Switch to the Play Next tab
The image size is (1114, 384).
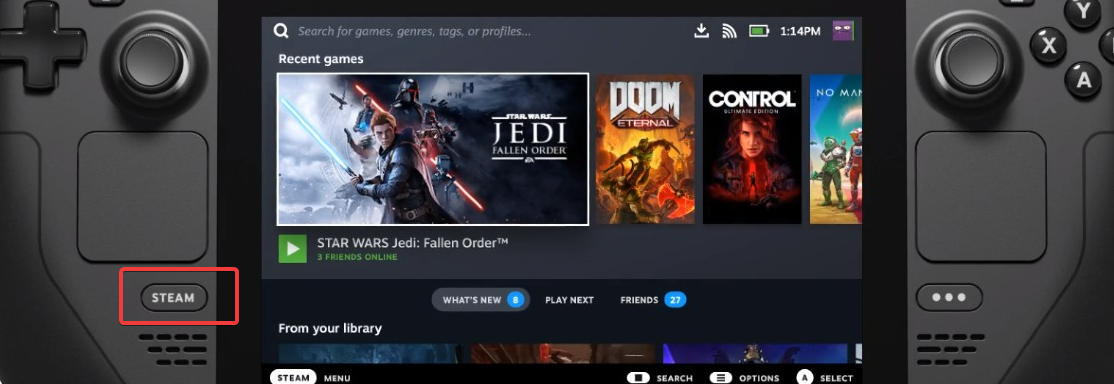[x=569, y=300]
